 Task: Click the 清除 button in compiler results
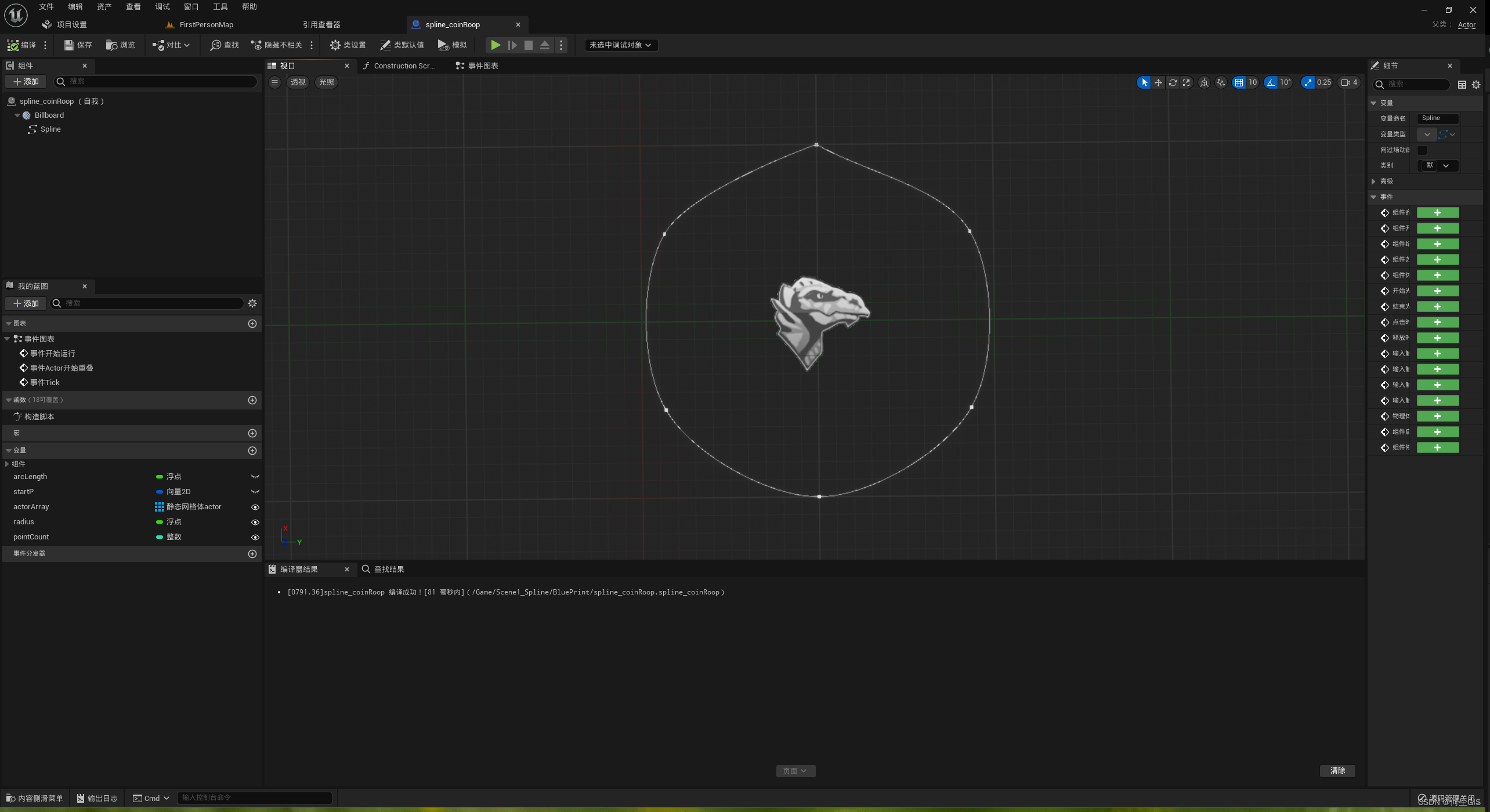[1337, 770]
